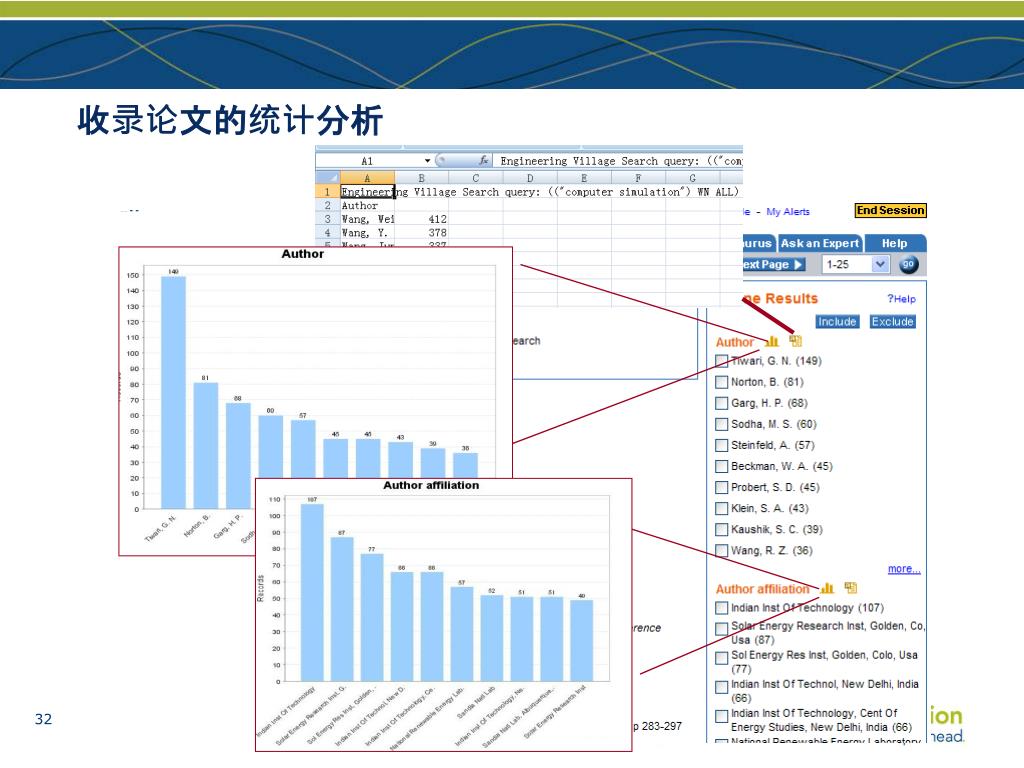Image resolution: width=1024 pixels, height=768 pixels.
Task: Tick the Garg, H. P. (68) checkbox
Action: 722,403
